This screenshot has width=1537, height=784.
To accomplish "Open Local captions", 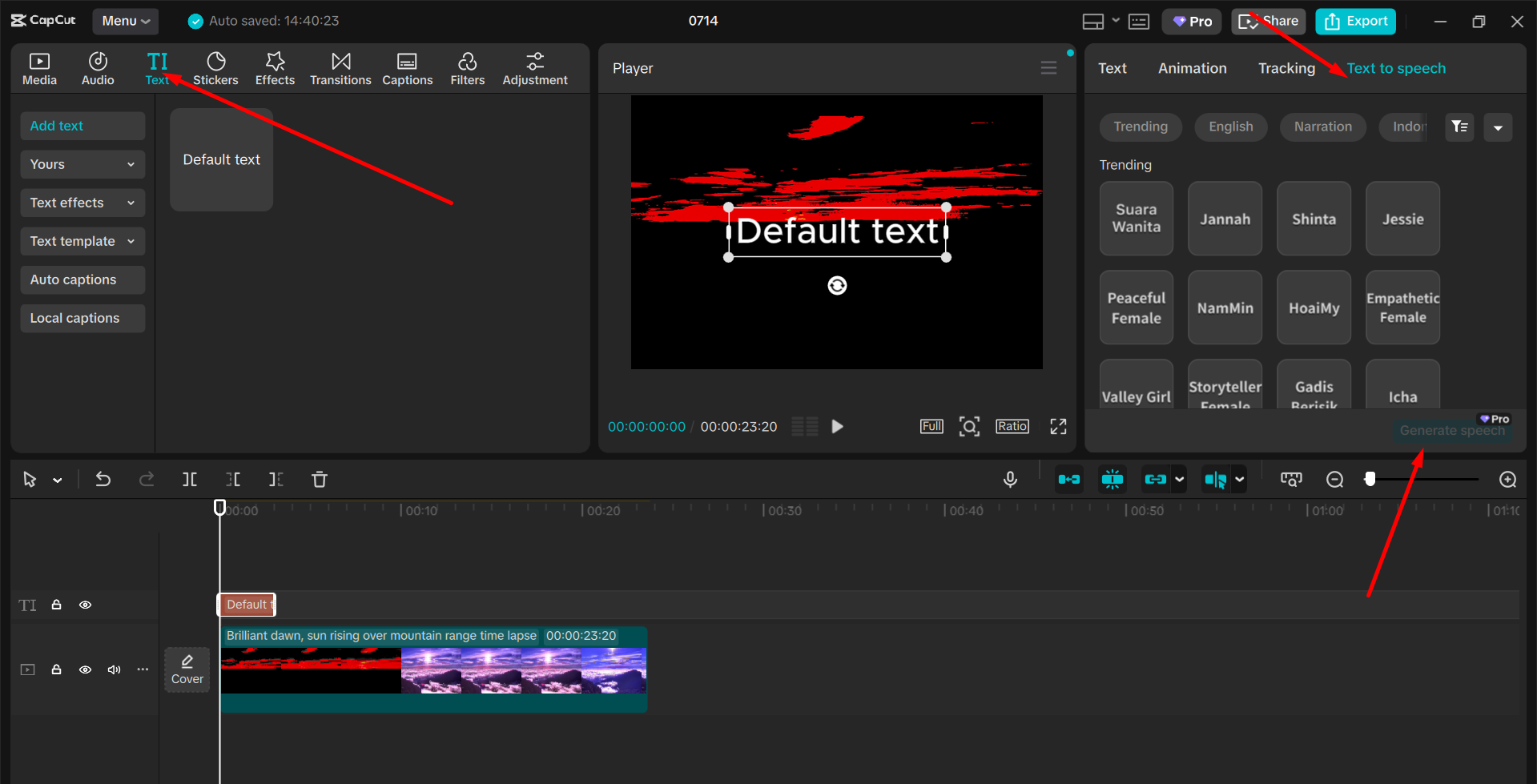I will 82,318.
